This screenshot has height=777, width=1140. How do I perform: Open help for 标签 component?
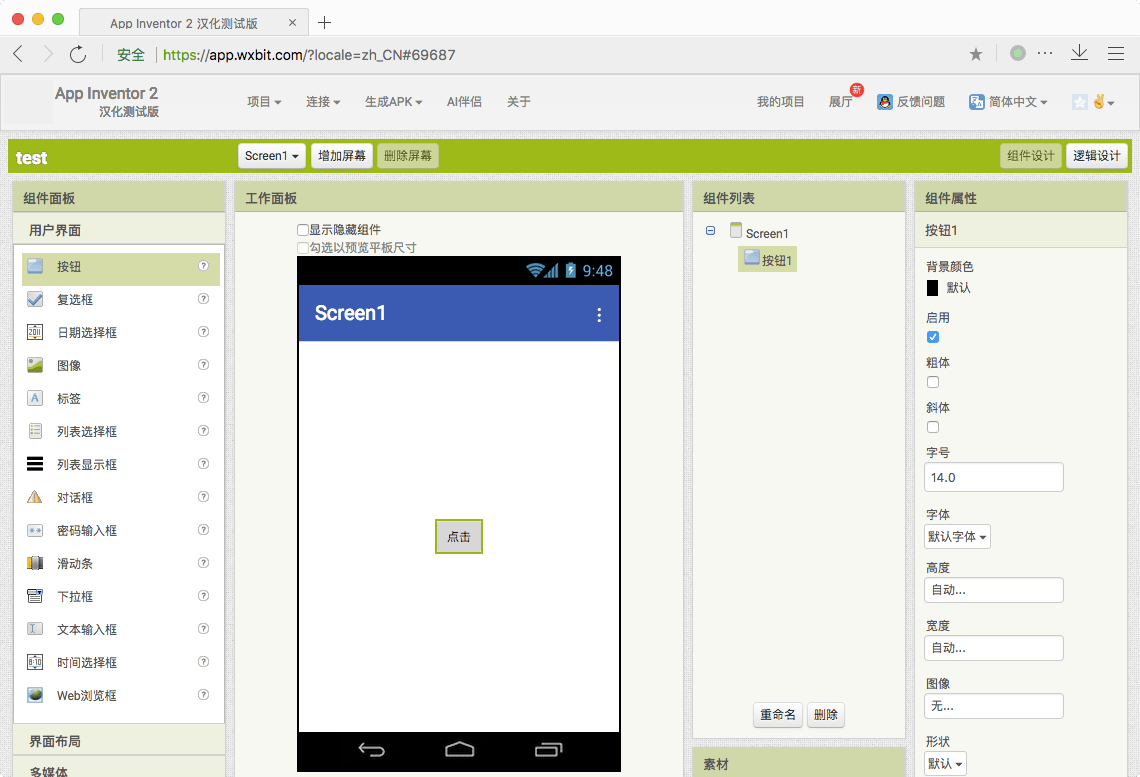(204, 398)
